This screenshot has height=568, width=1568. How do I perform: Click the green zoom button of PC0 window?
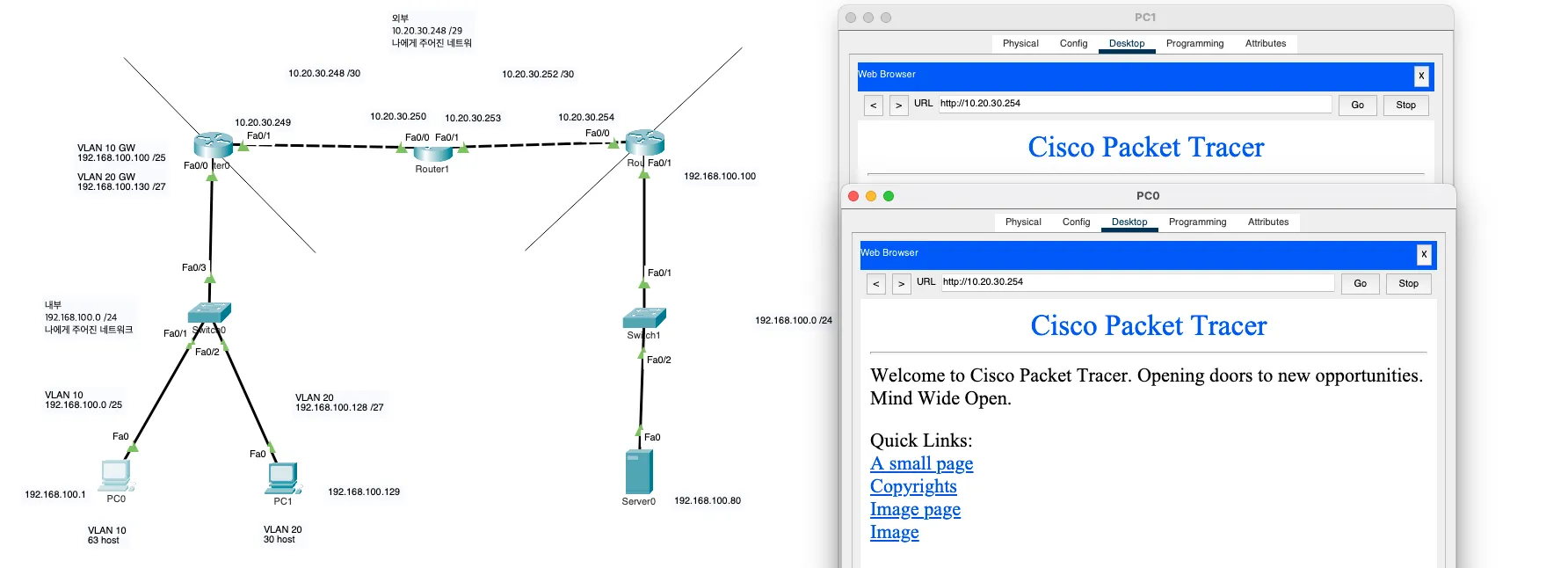coord(888,196)
